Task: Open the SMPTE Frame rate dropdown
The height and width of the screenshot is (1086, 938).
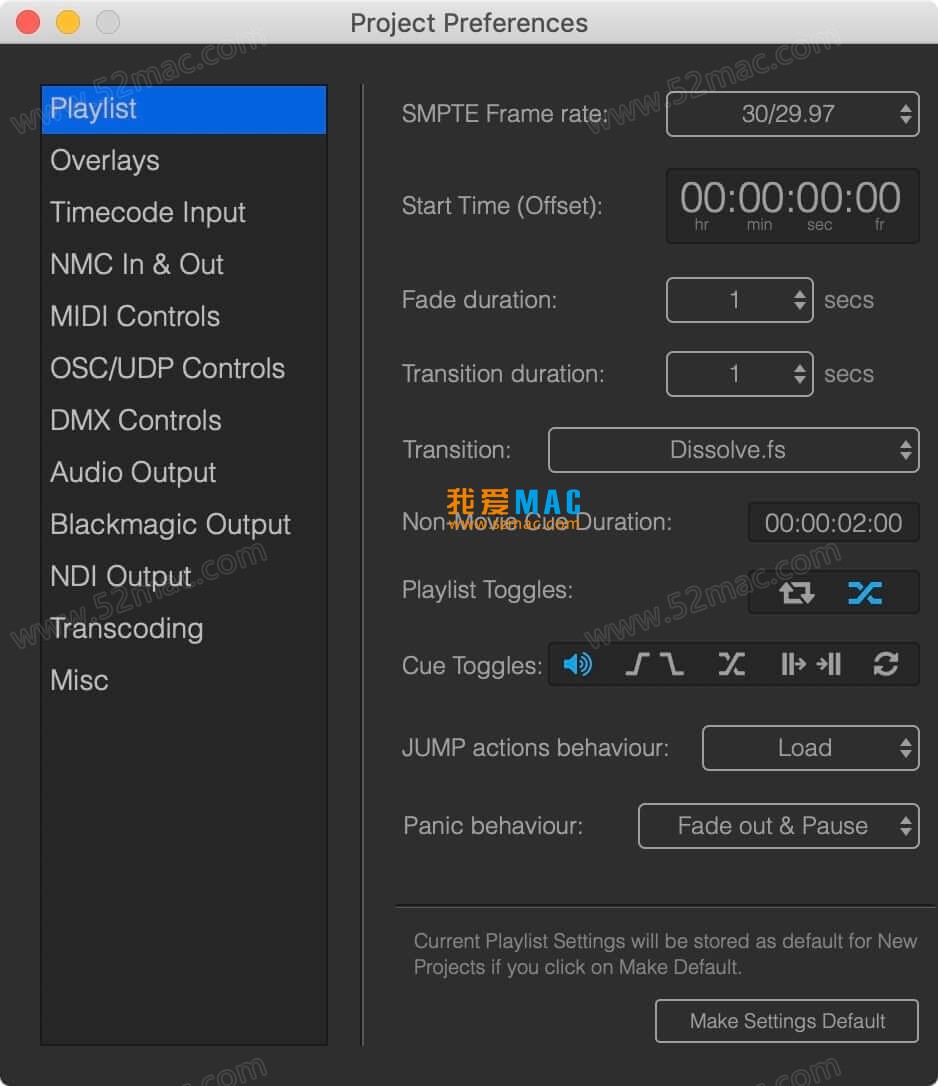Action: [793, 114]
